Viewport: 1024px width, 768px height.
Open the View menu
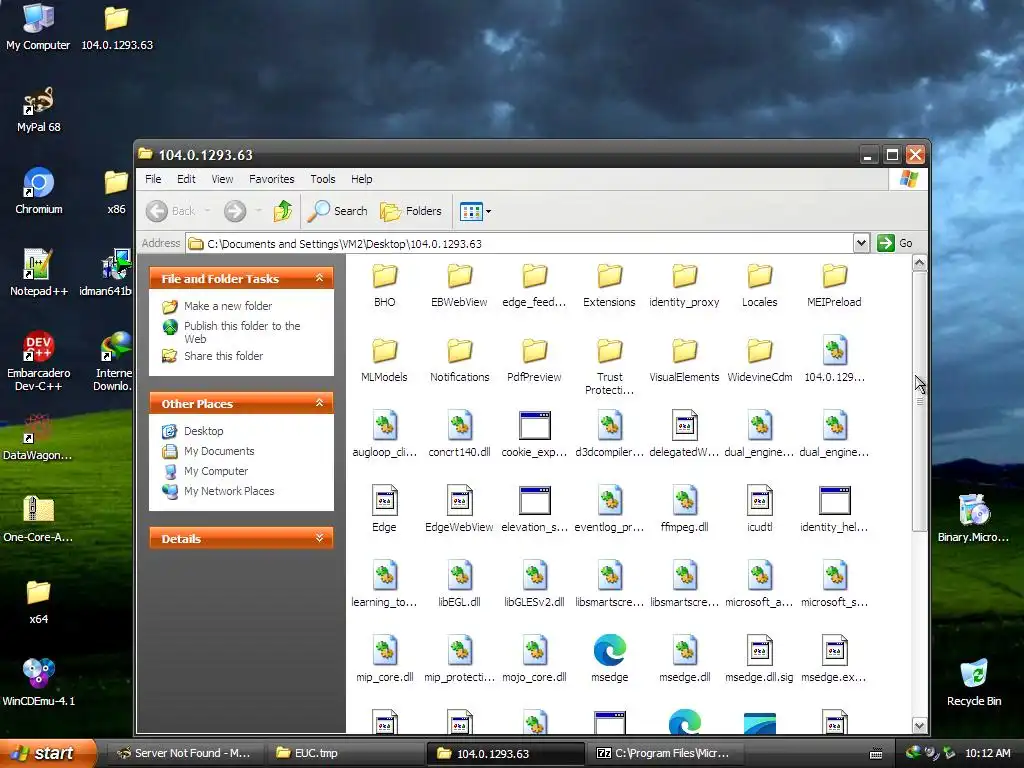(222, 179)
